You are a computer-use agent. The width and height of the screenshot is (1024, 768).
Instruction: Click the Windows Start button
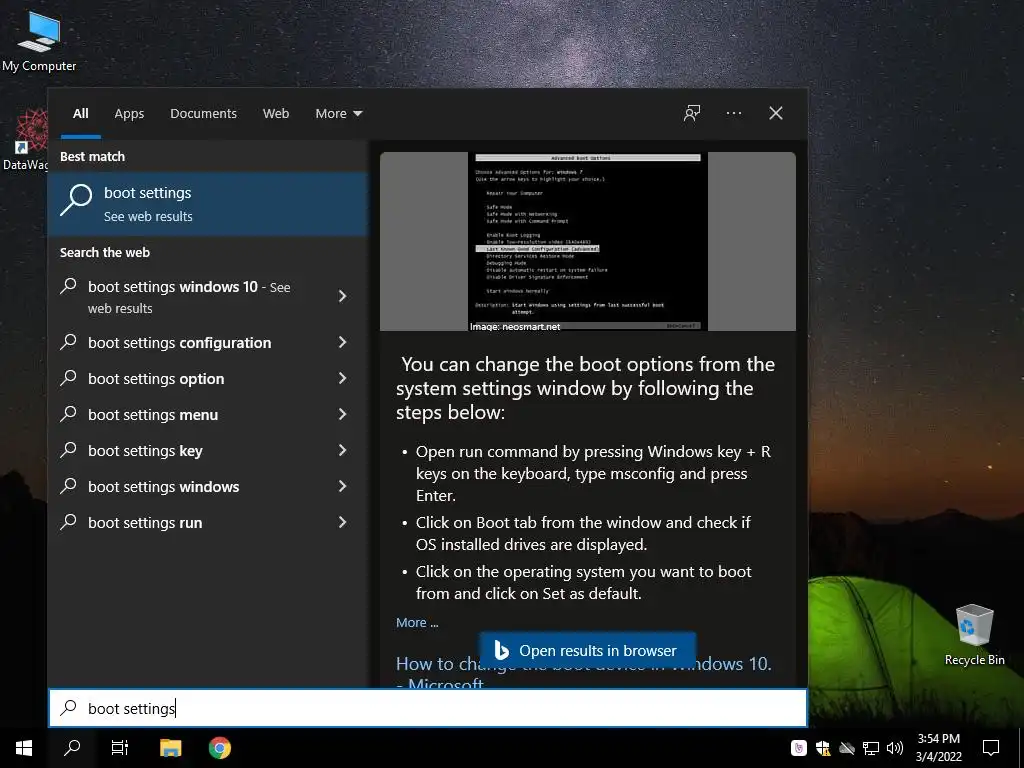coord(24,748)
